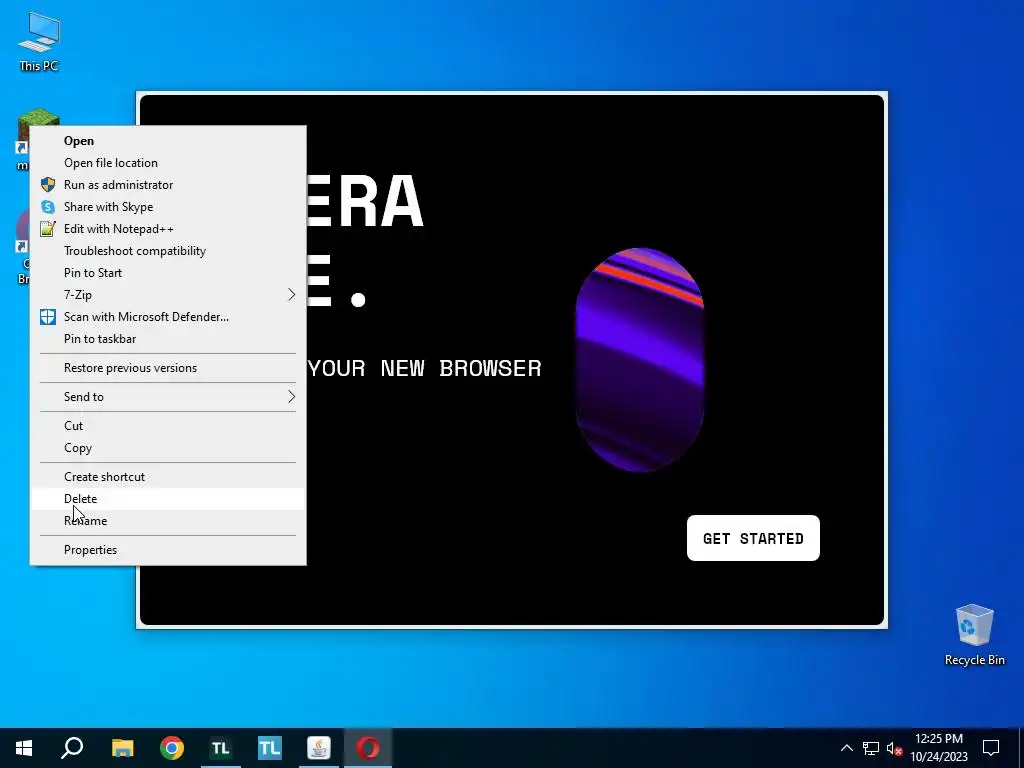Click Share with Skype entry
This screenshot has width=1024, height=768.
pyautogui.click(x=168, y=206)
